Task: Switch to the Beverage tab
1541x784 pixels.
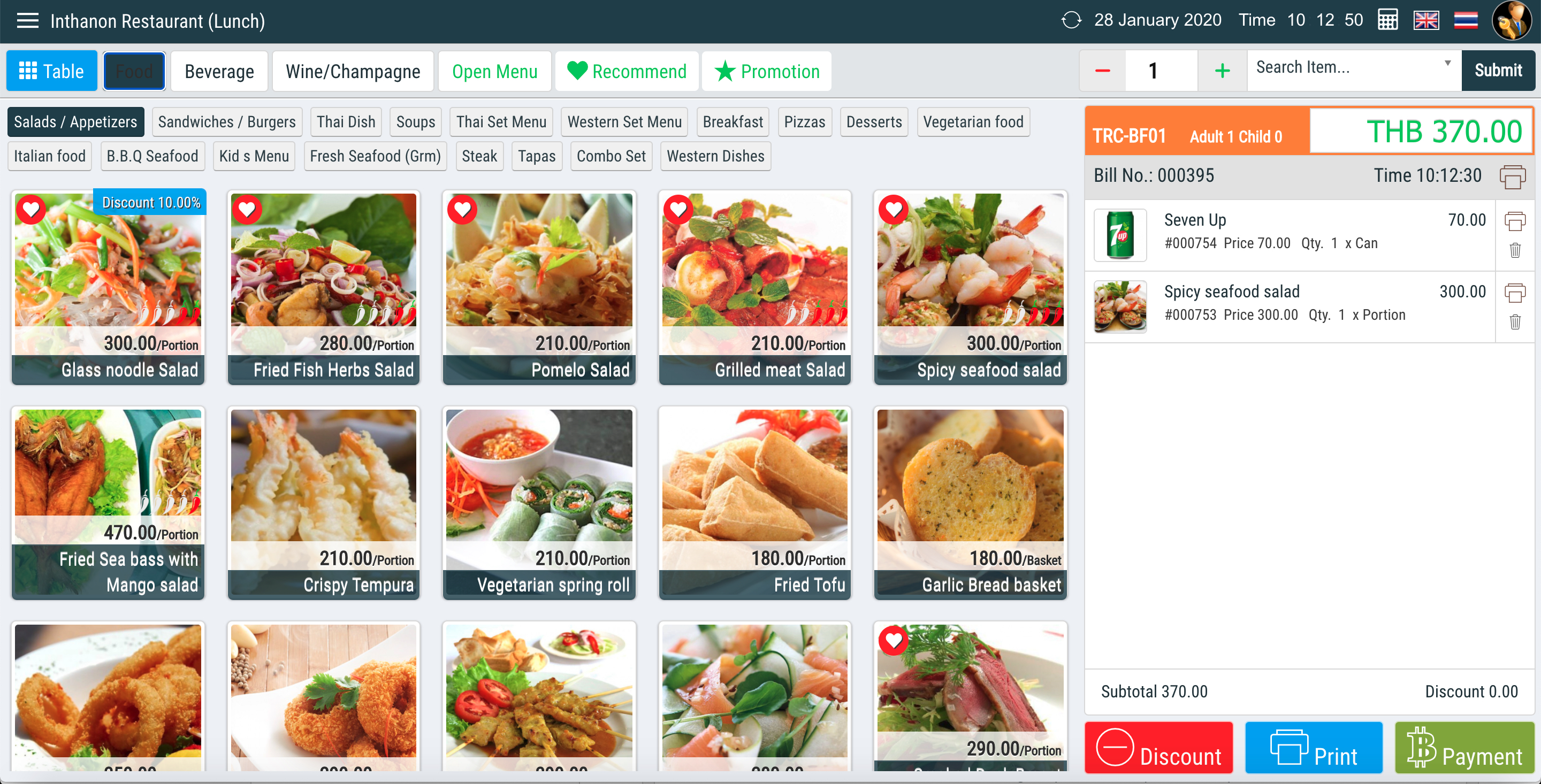Action: click(219, 71)
